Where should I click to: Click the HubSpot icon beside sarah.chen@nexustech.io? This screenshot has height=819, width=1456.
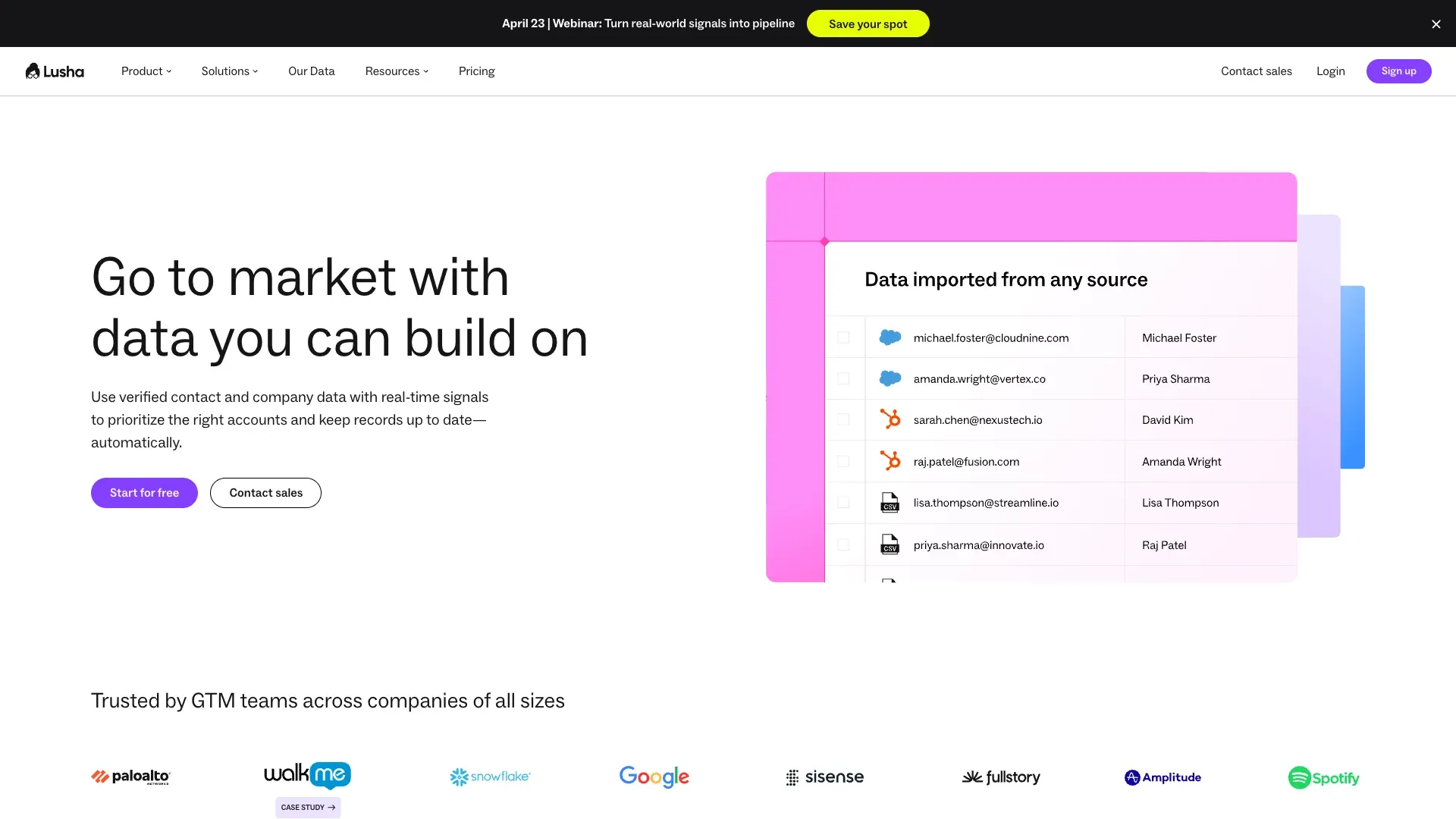(890, 419)
